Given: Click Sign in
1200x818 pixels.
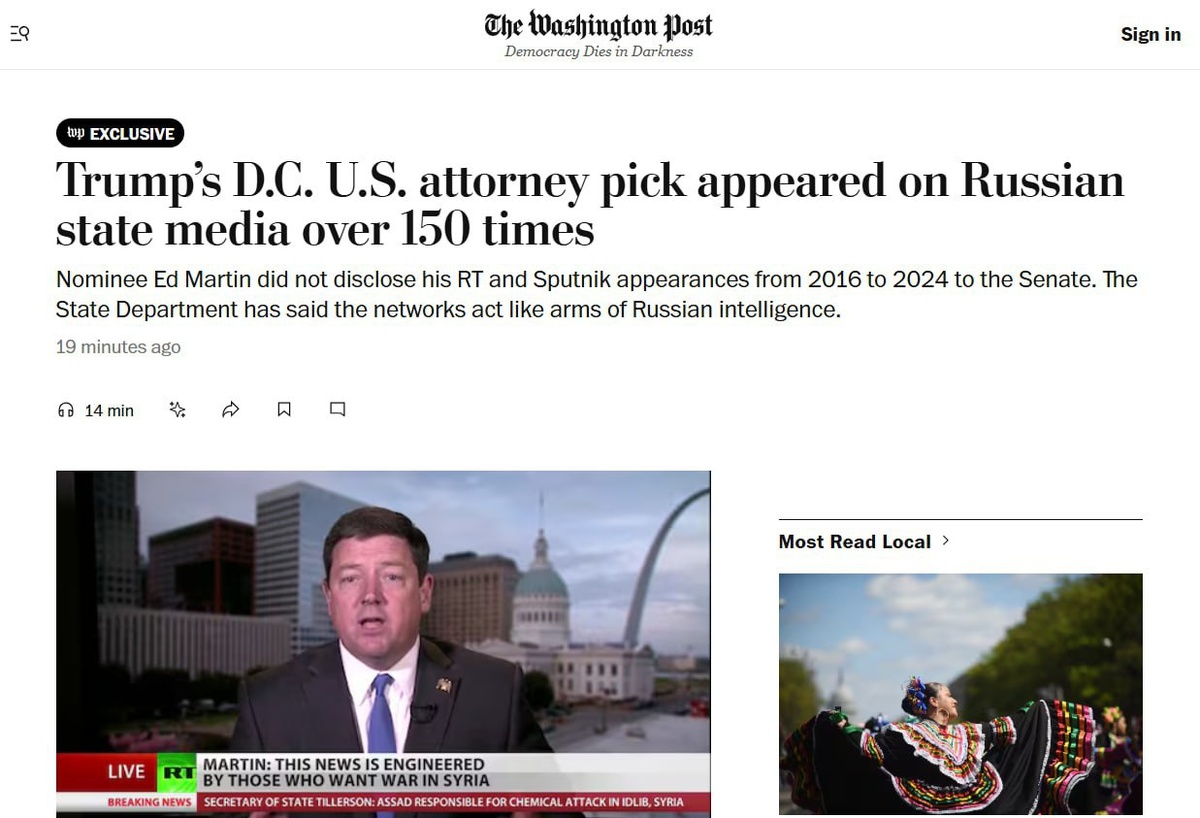Looking at the screenshot, I should 1151,34.
